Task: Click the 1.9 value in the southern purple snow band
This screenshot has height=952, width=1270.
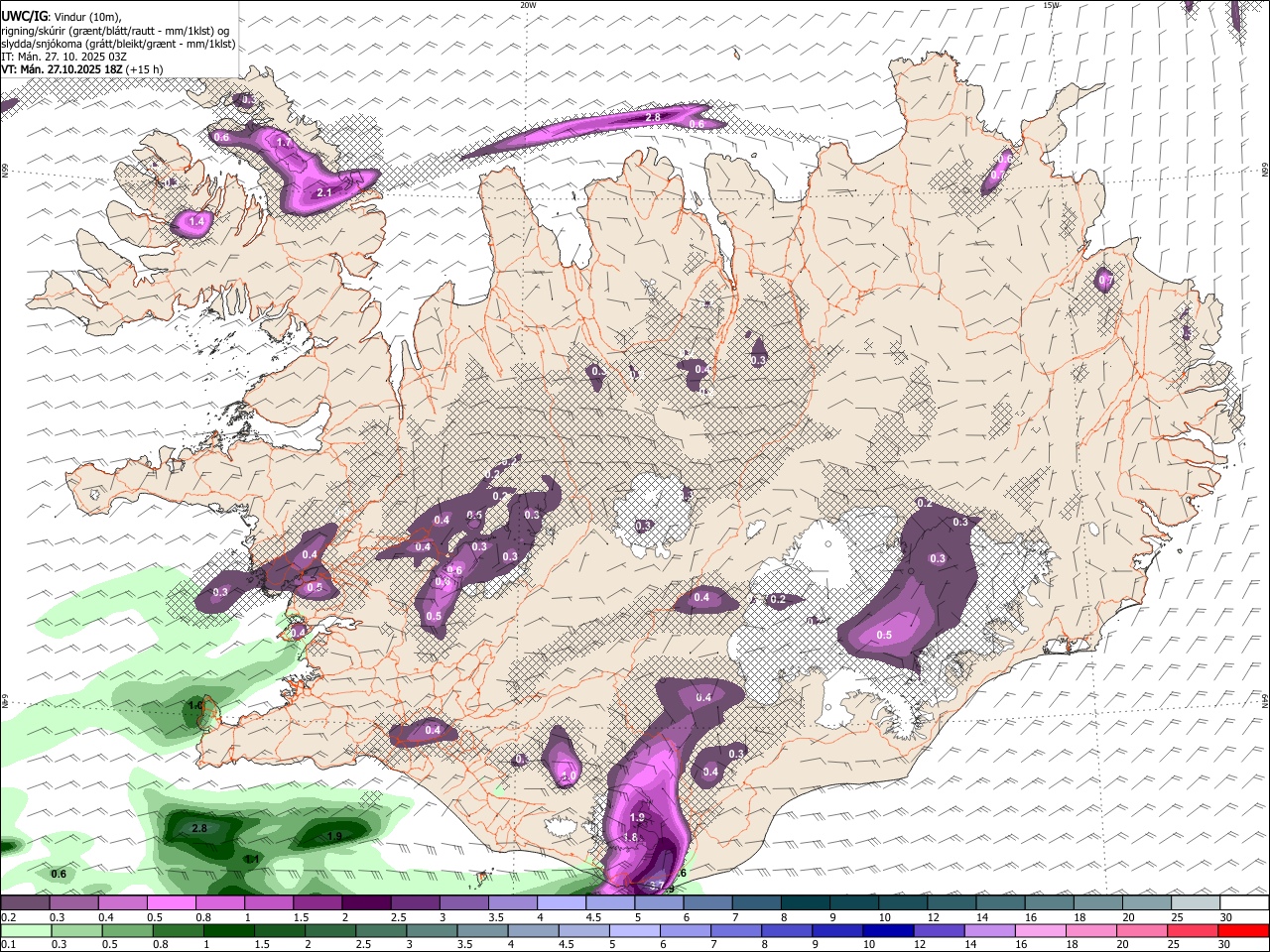Action: (x=638, y=818)
